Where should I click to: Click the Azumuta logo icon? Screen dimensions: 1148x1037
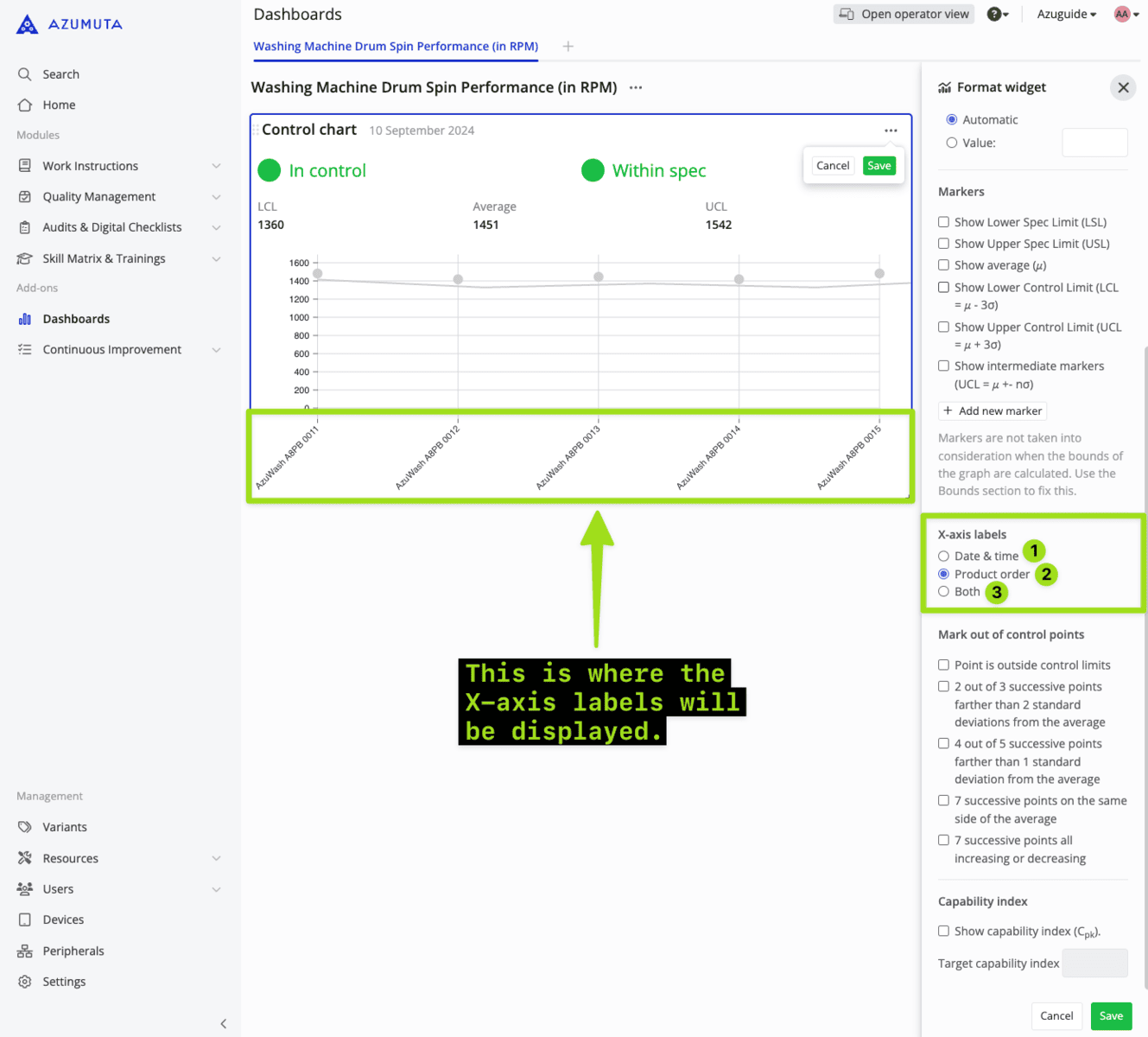click(28, 24)
